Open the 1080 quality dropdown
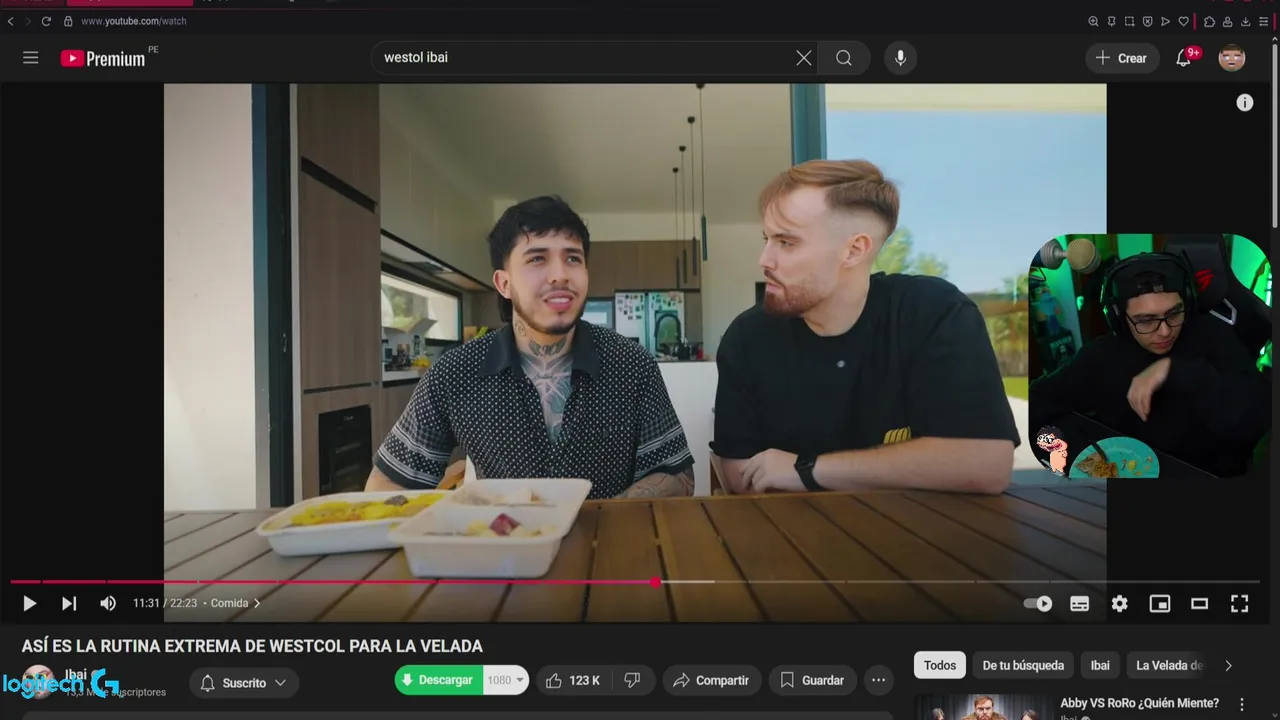1280x720 pixels. click(506, 680)
